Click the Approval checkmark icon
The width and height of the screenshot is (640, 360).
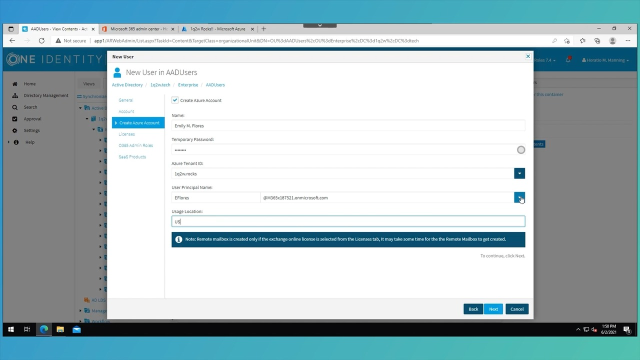[15, 119]
